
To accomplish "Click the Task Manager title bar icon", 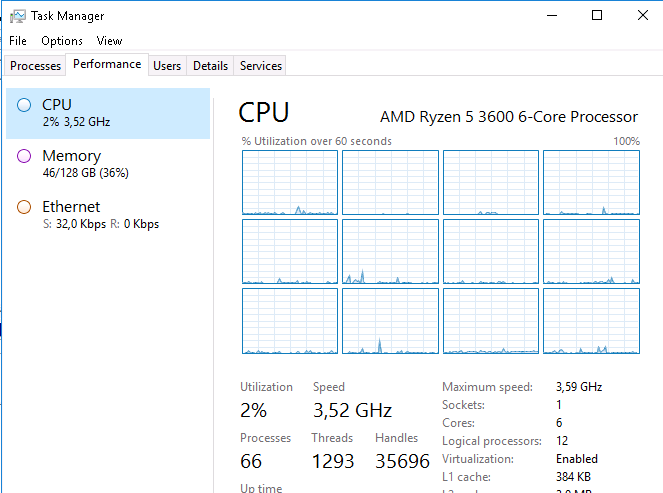I will tap(18, 16).
